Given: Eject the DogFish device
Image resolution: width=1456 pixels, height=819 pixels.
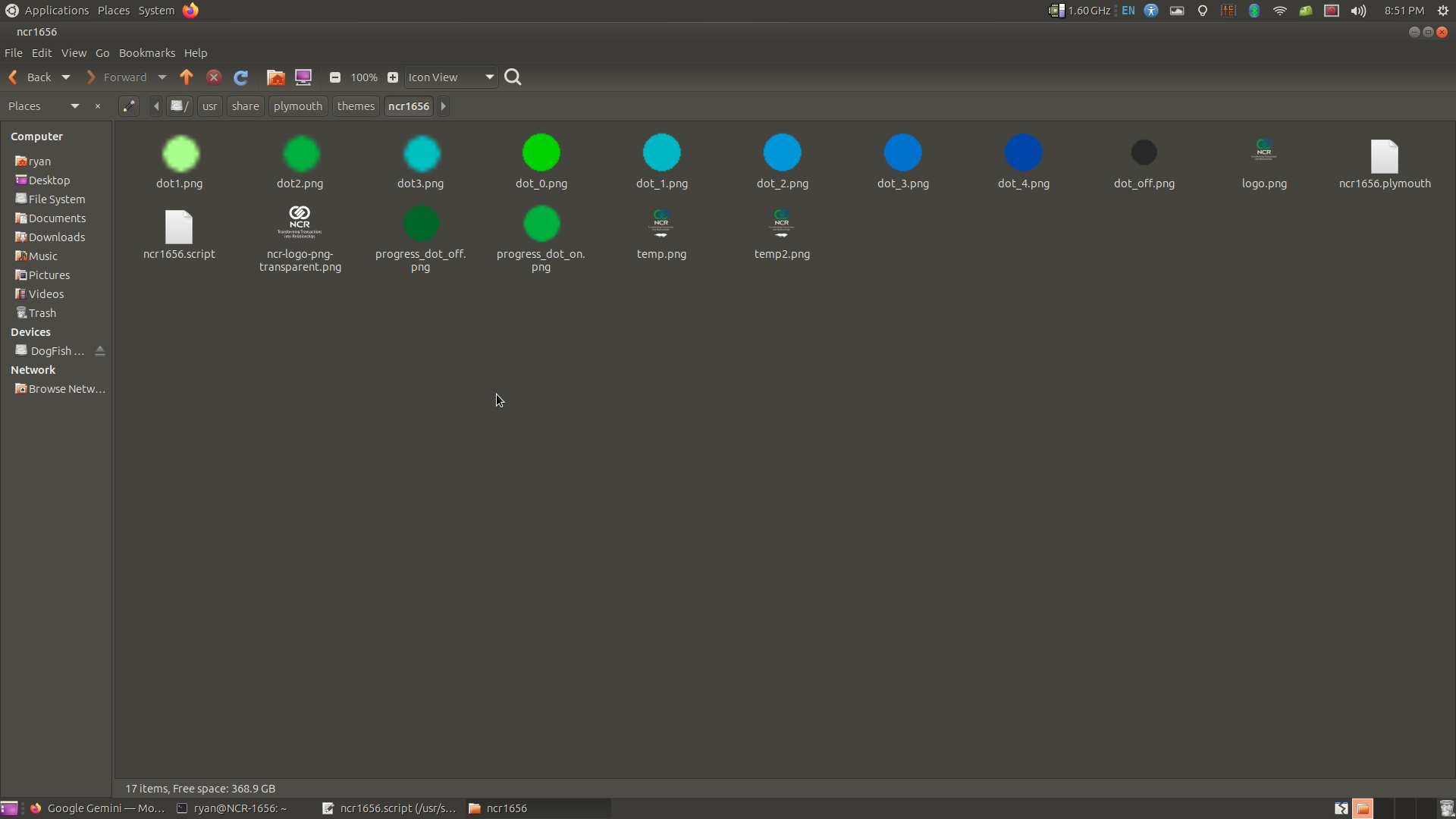Looking at the screenshot, I should (x=100, y=351).
